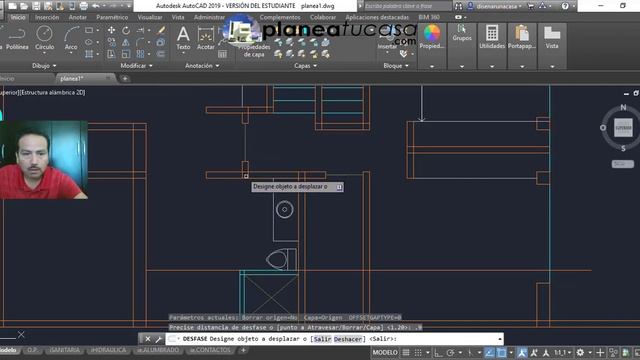Toggle polar tracking in status bar
Viewport: 640px width, 360px height.
[450, 352]
